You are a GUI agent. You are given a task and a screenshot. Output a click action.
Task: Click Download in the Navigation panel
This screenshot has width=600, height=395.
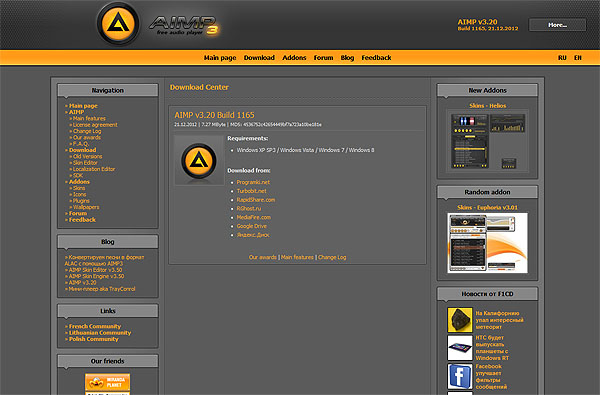click(x=83, y=150)
